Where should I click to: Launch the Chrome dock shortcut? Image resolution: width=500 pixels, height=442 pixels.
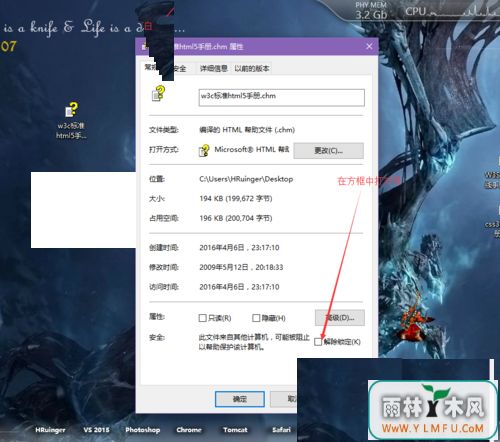(189, 430)
